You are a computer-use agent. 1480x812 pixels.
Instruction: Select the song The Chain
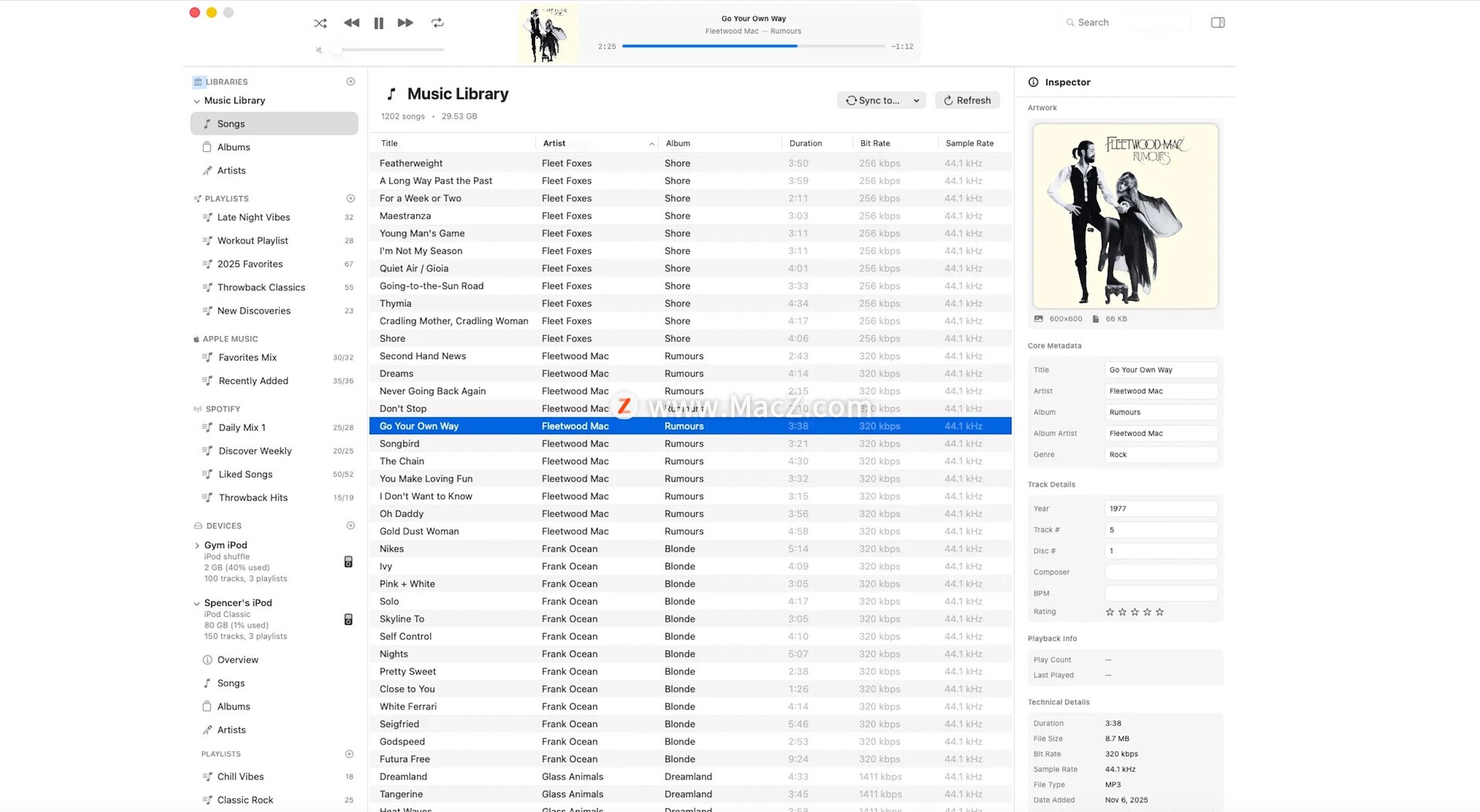pos(690,461)
